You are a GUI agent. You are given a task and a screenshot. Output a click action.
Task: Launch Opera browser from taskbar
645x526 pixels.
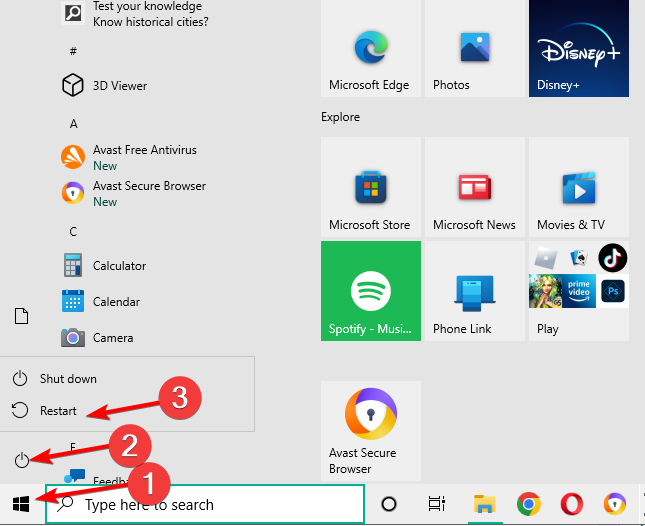click(x=572, y=504)
